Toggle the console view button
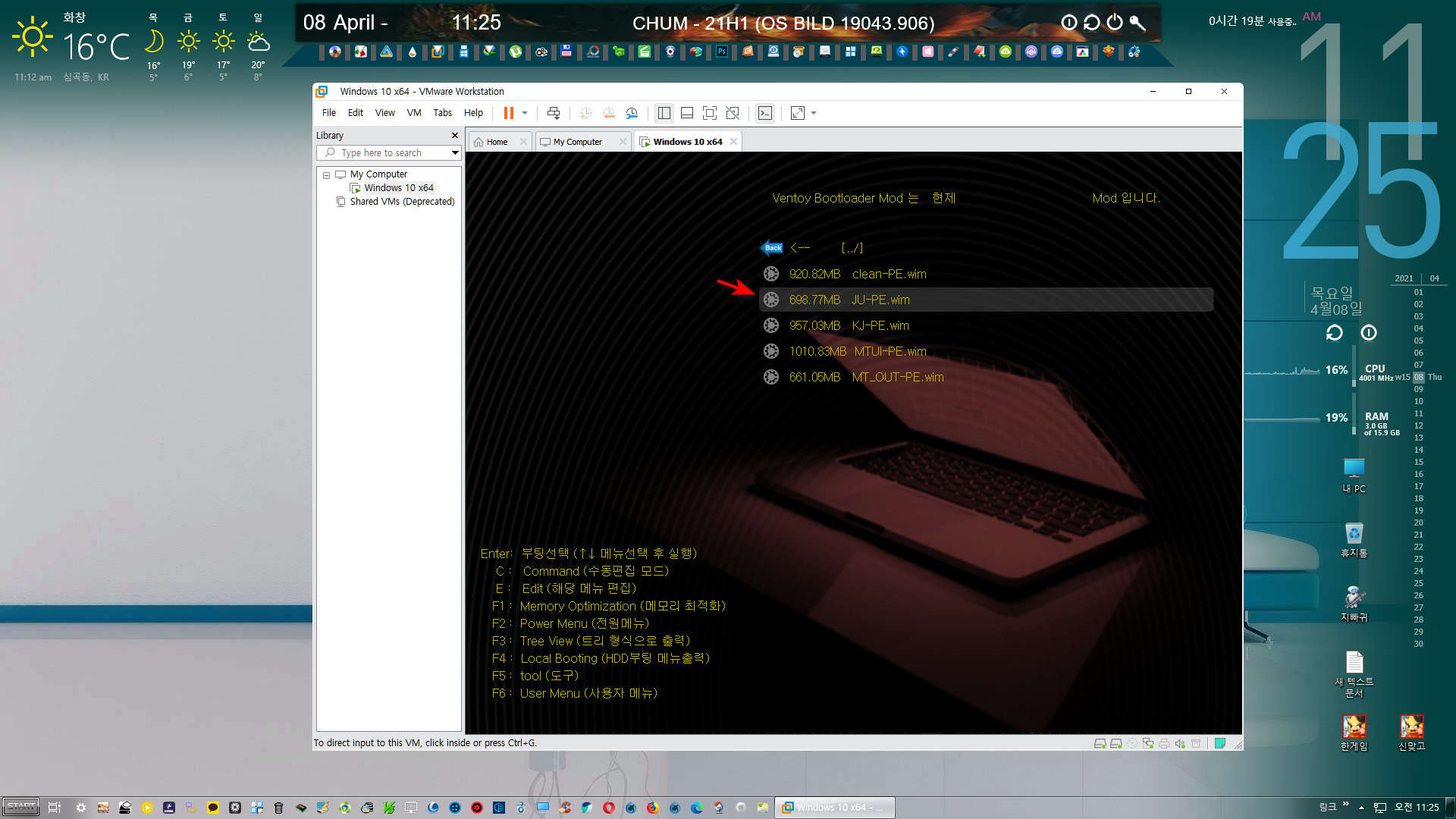 pyautogui.click(x=765, y=113)
